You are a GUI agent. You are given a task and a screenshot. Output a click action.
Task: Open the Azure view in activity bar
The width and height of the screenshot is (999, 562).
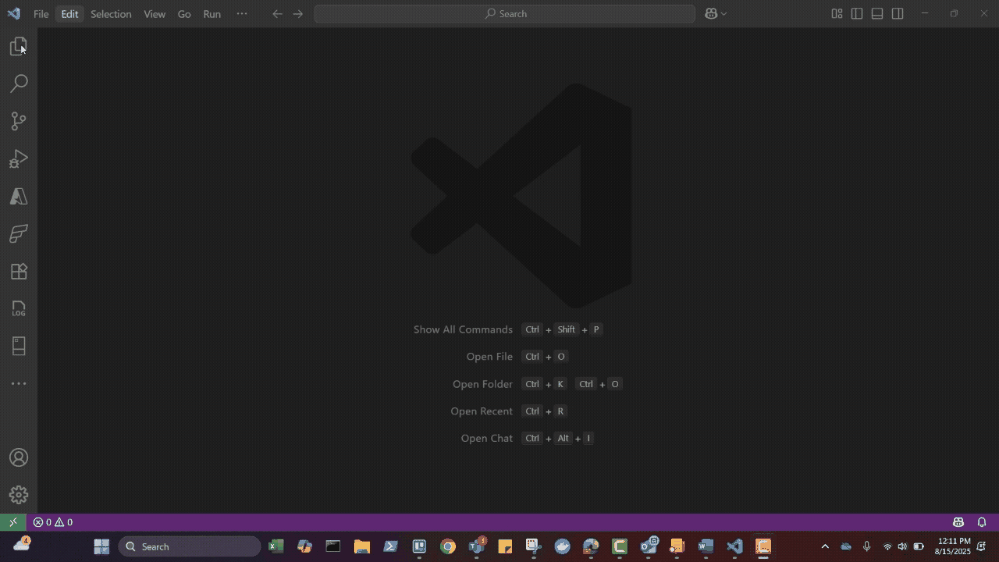(18, 196)
